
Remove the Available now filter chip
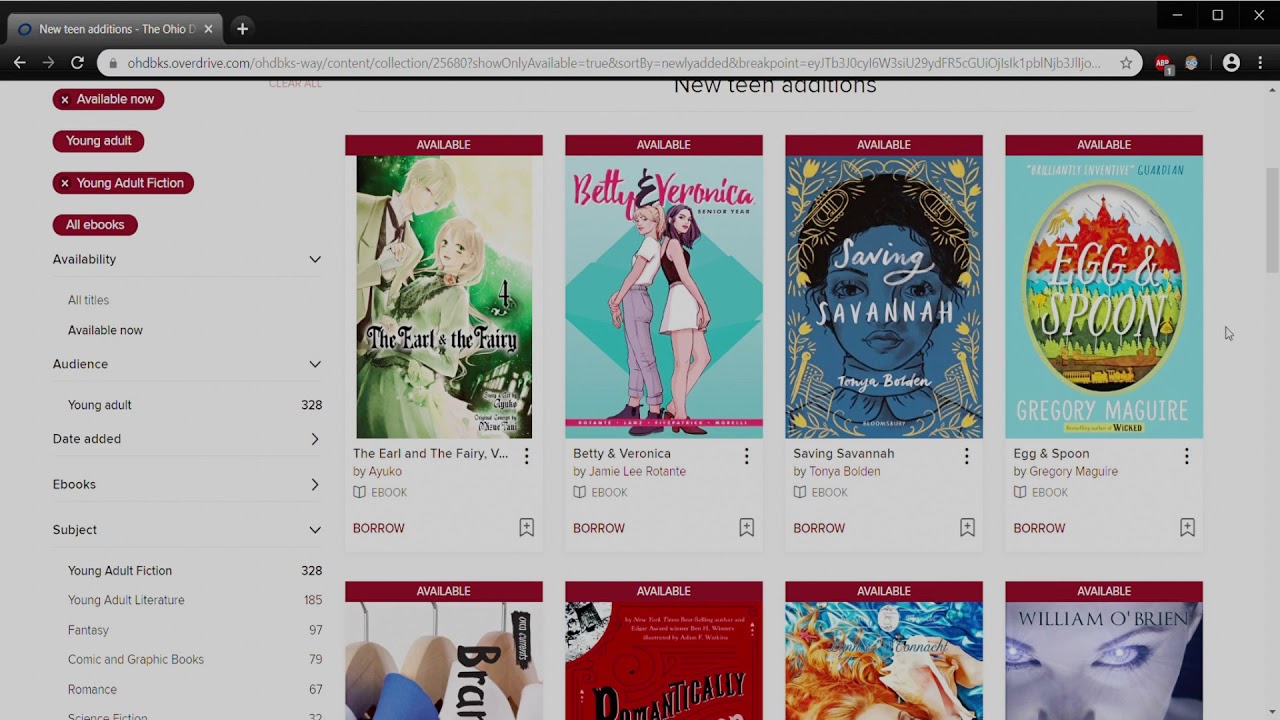(x=65, y=99)
